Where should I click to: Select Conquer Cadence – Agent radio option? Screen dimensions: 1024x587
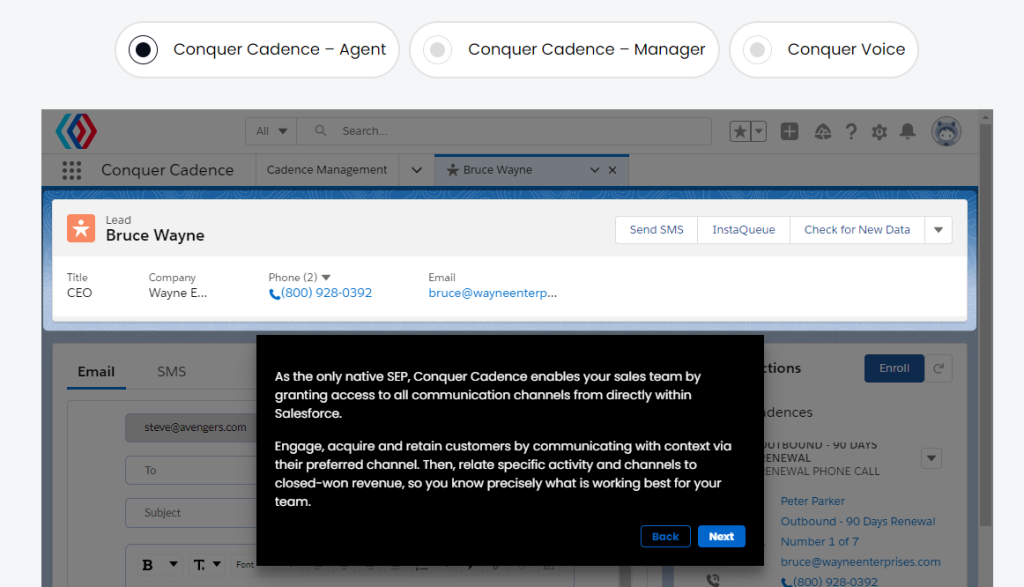coord(257,50)
